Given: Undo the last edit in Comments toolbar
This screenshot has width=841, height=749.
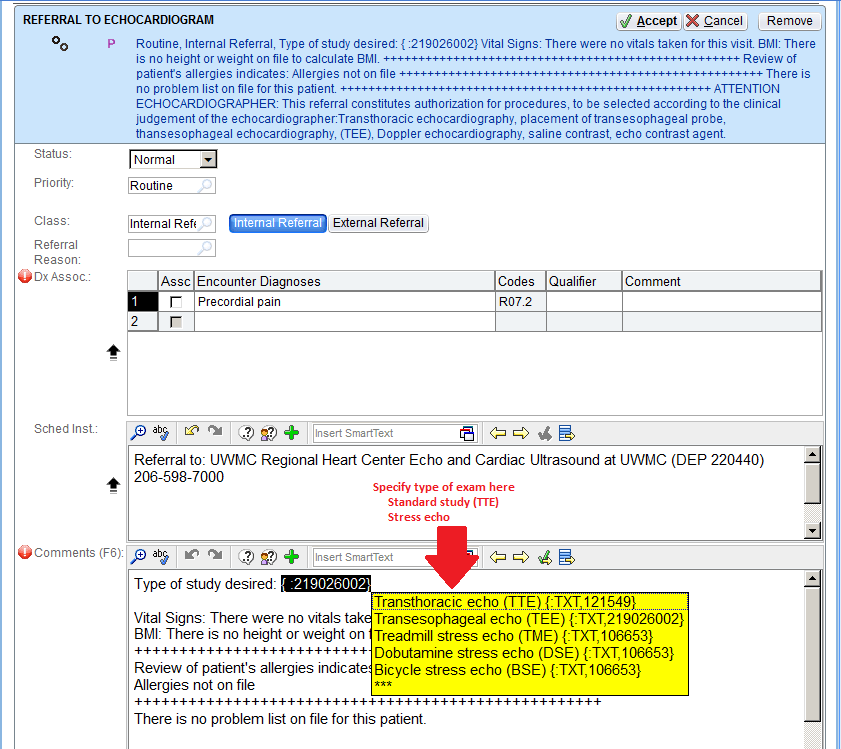Looking at the screenshot, I should point(191,555).
